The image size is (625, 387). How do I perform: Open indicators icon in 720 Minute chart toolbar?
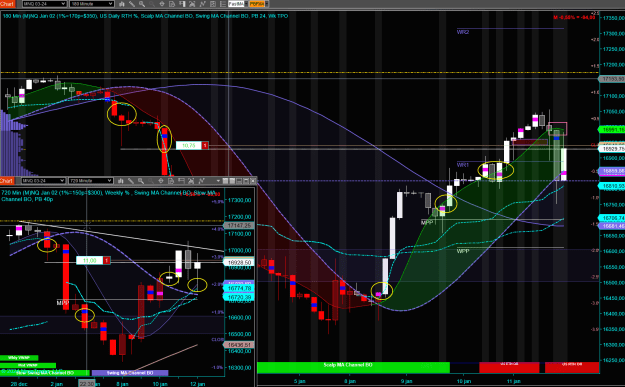191,181
